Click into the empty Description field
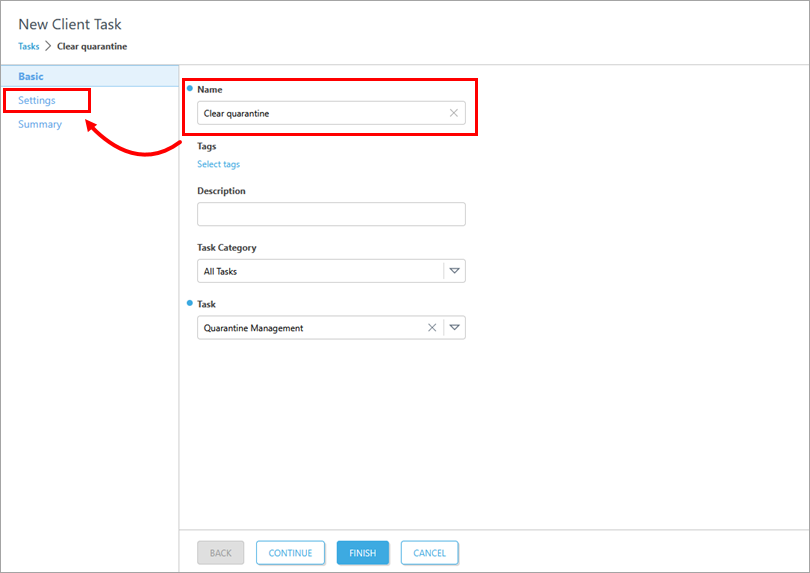Screen dimensions: 810x573 point(331,214)
